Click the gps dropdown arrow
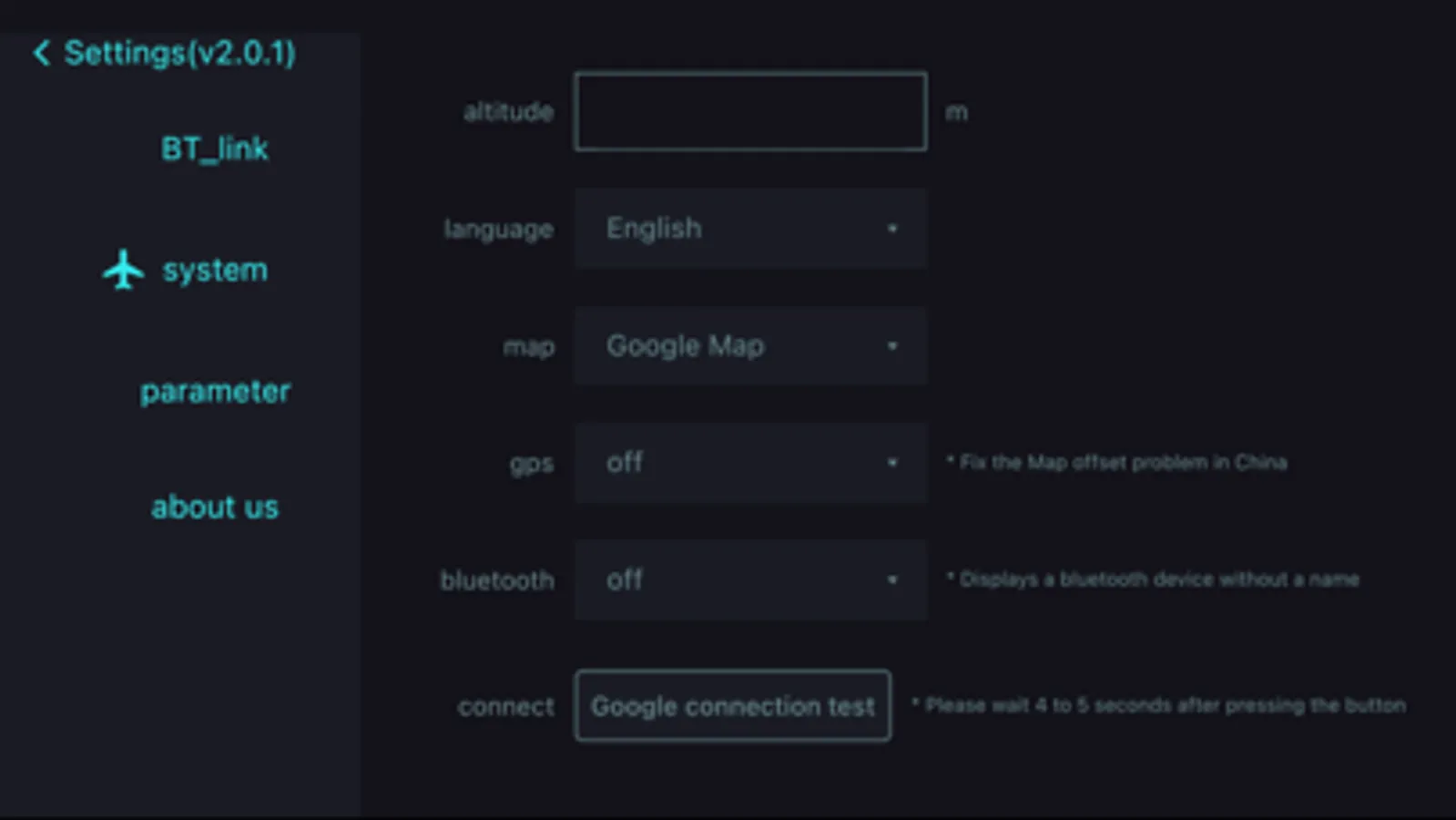This screenshot has height=820, width=1456. click(892, 463)
